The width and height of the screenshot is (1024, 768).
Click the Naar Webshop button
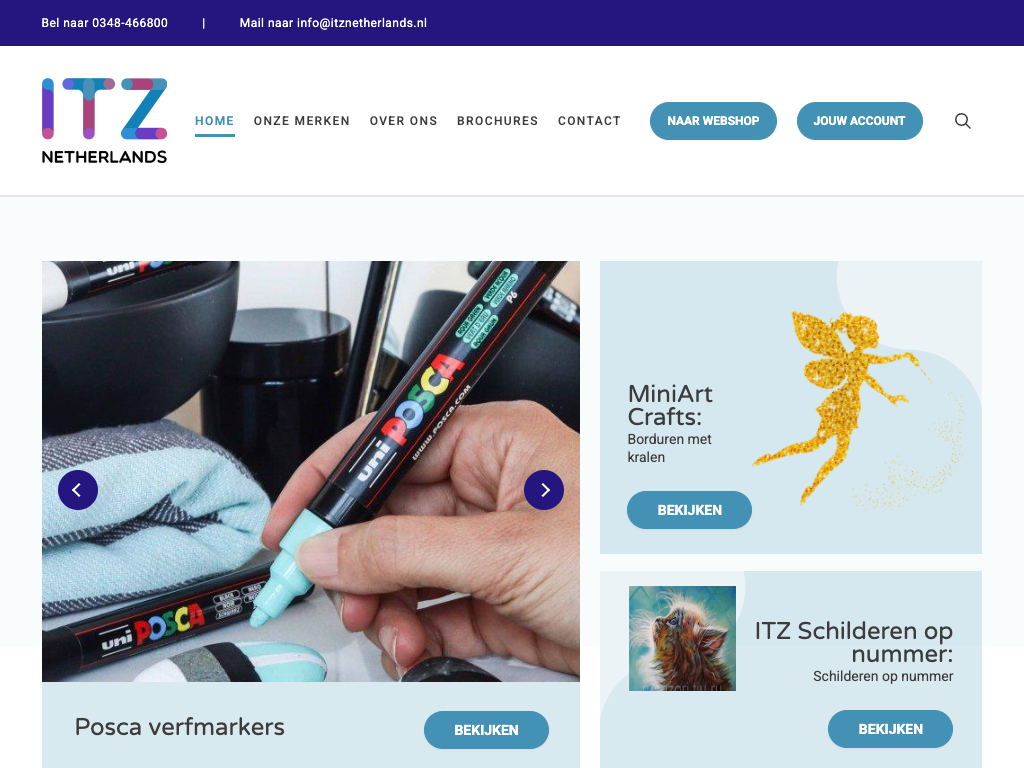(x=713, y=121)
